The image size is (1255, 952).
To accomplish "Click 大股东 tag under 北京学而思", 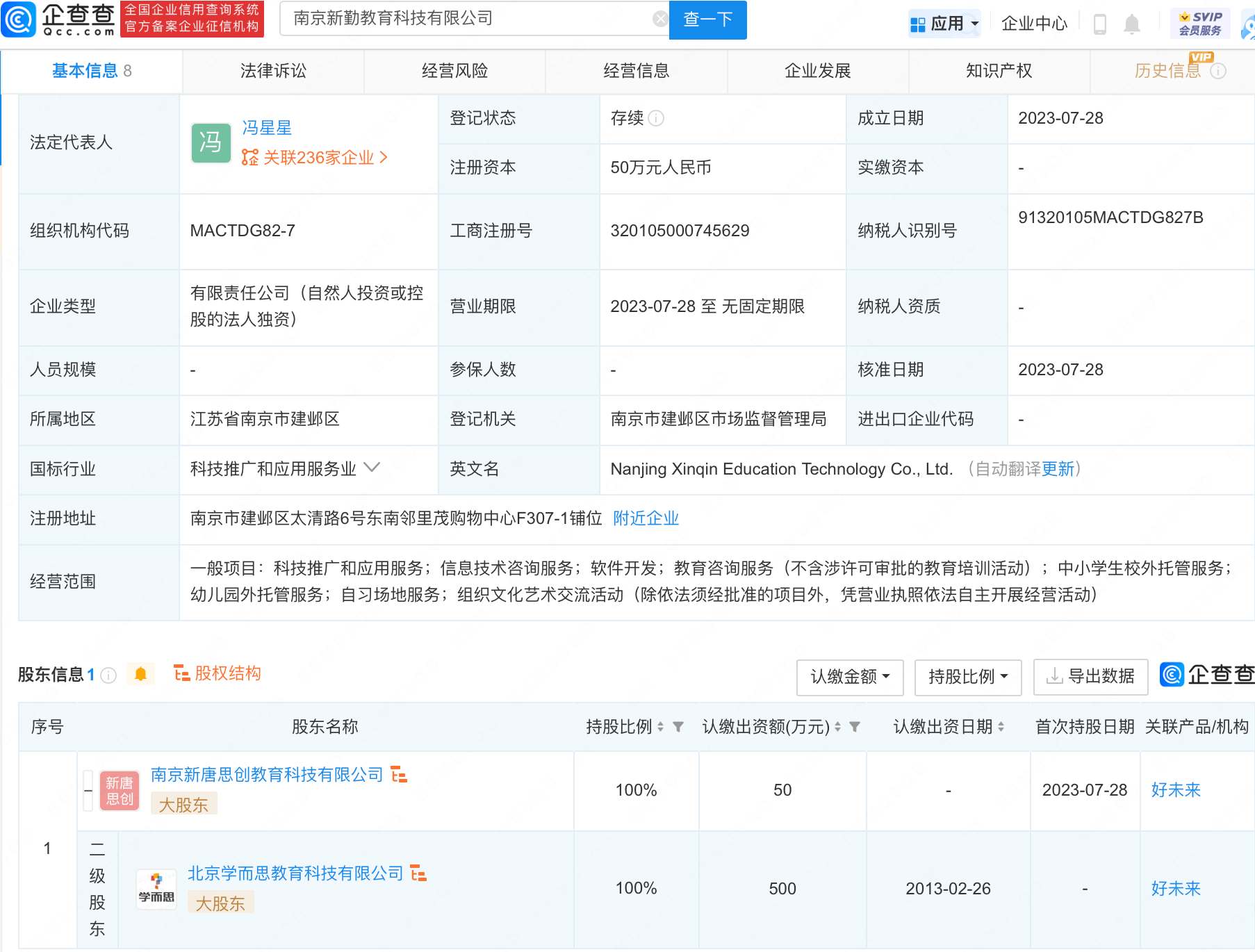I will (220, 903).
